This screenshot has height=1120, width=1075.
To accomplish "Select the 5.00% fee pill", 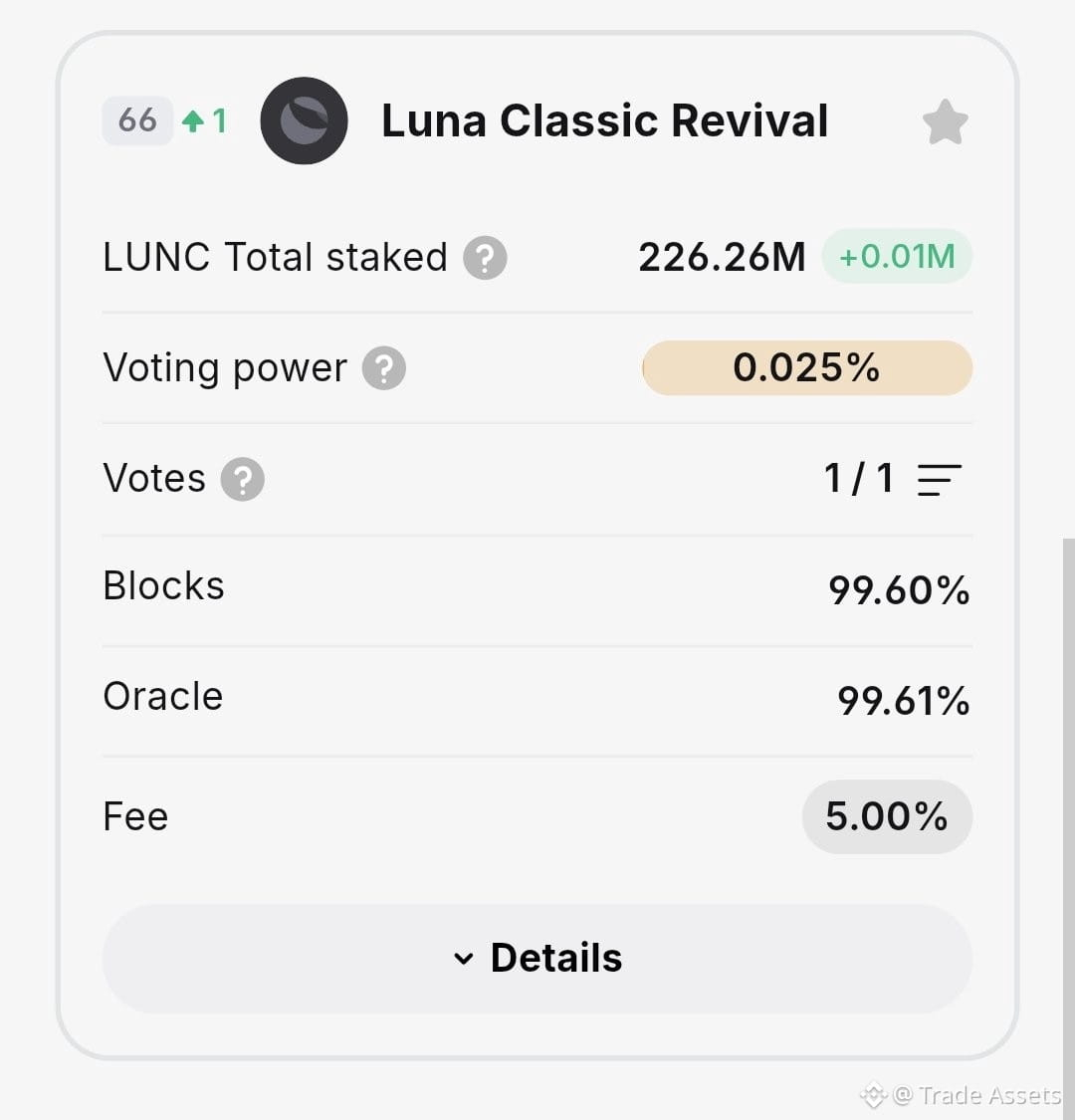I will coord(887,816).
